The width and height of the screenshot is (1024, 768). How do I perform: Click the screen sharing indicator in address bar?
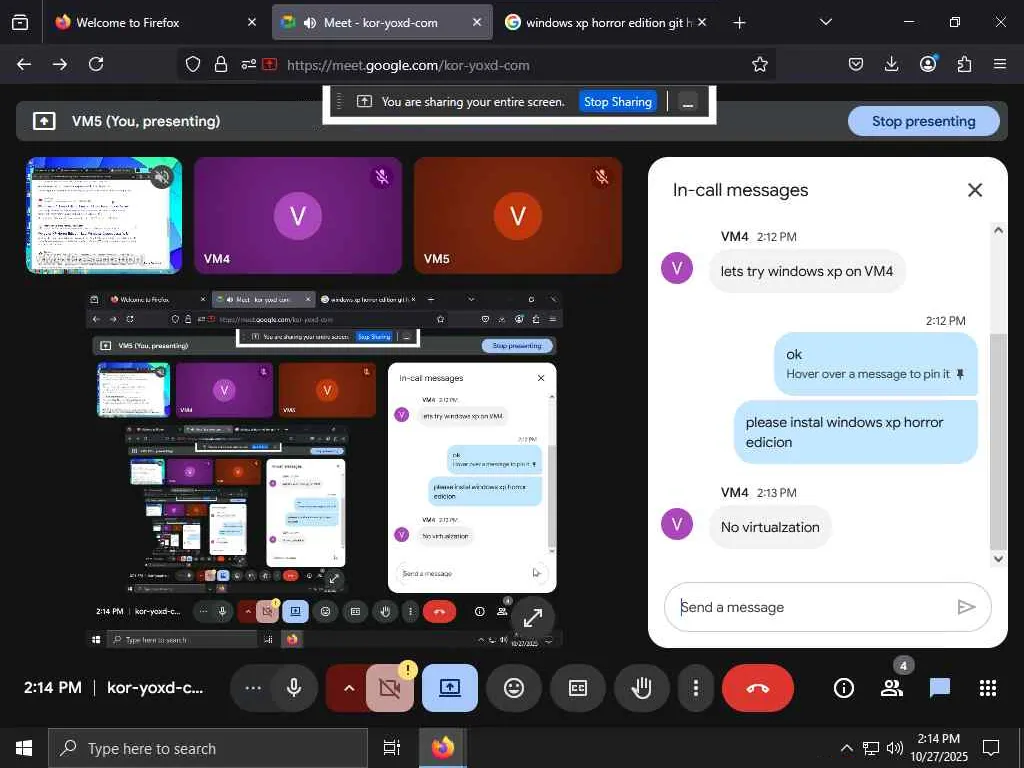tap(270, 64)
